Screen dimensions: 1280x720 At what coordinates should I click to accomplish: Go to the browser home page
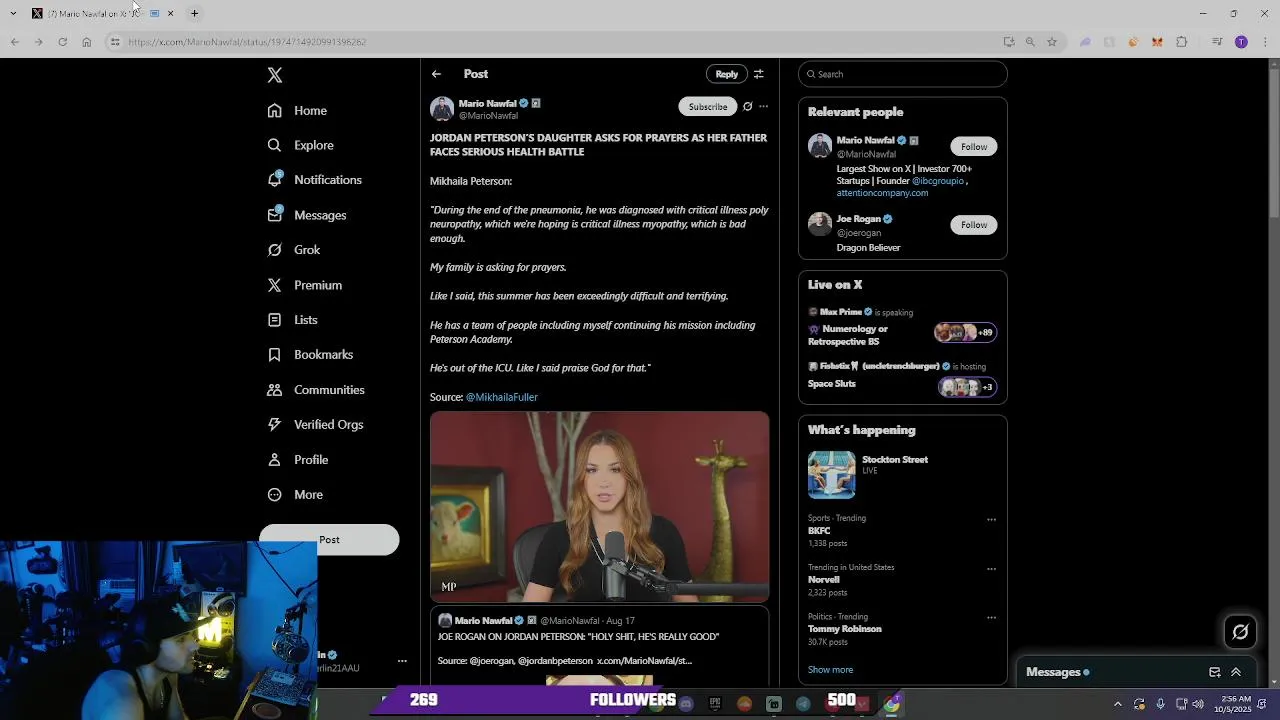point(86,42)
